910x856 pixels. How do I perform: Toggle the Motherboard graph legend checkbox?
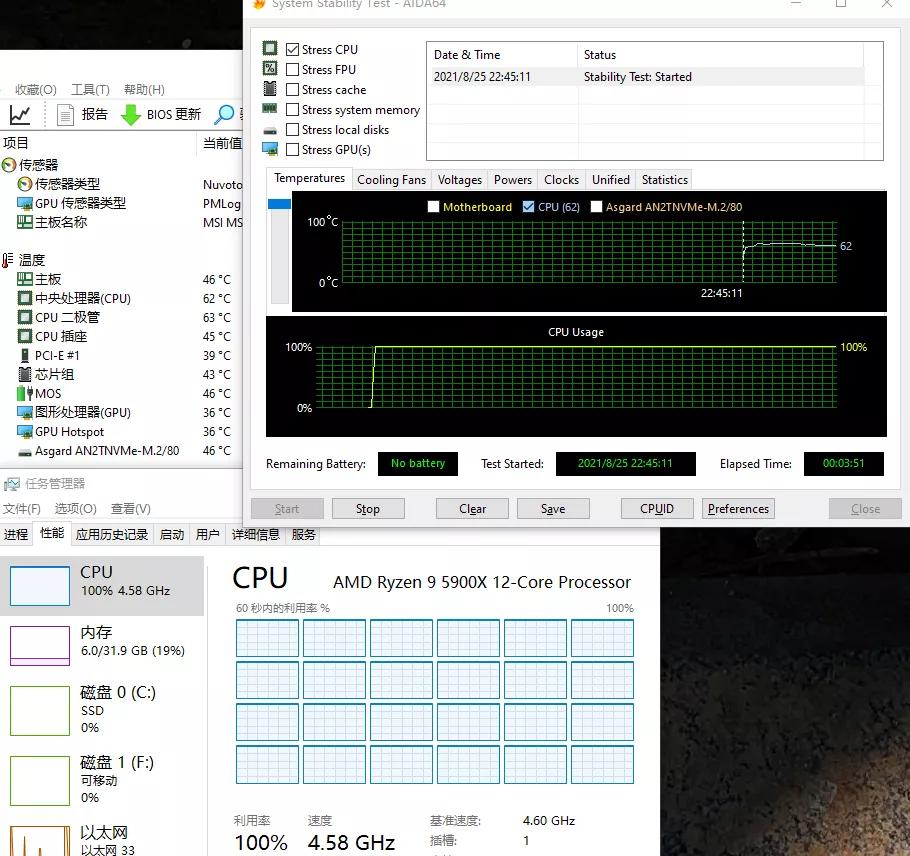point(432,207)
